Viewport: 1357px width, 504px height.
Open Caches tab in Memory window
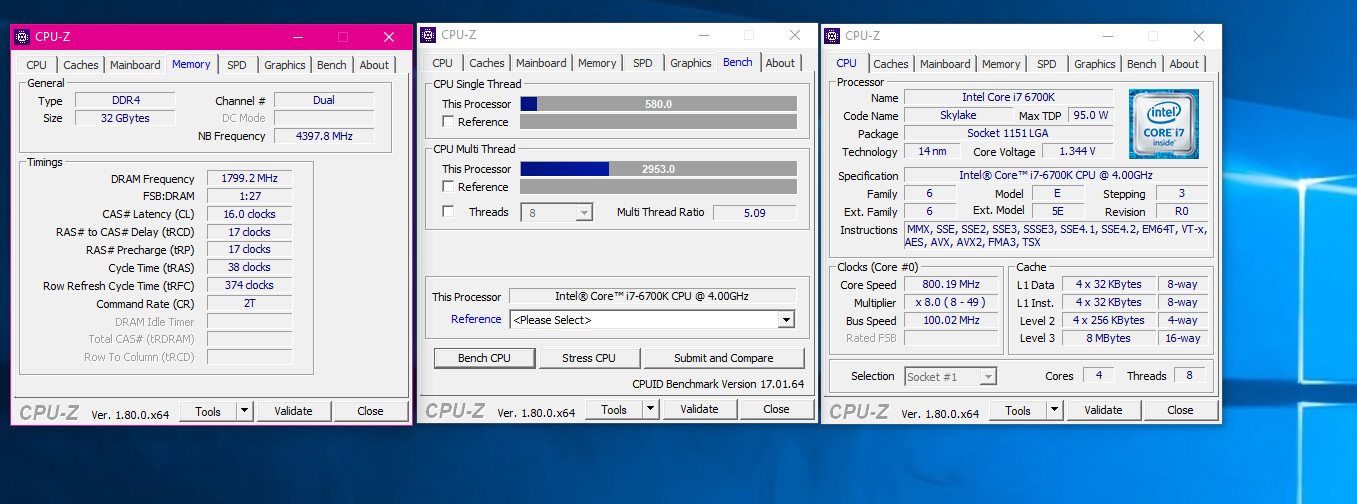tap(81, 65)
